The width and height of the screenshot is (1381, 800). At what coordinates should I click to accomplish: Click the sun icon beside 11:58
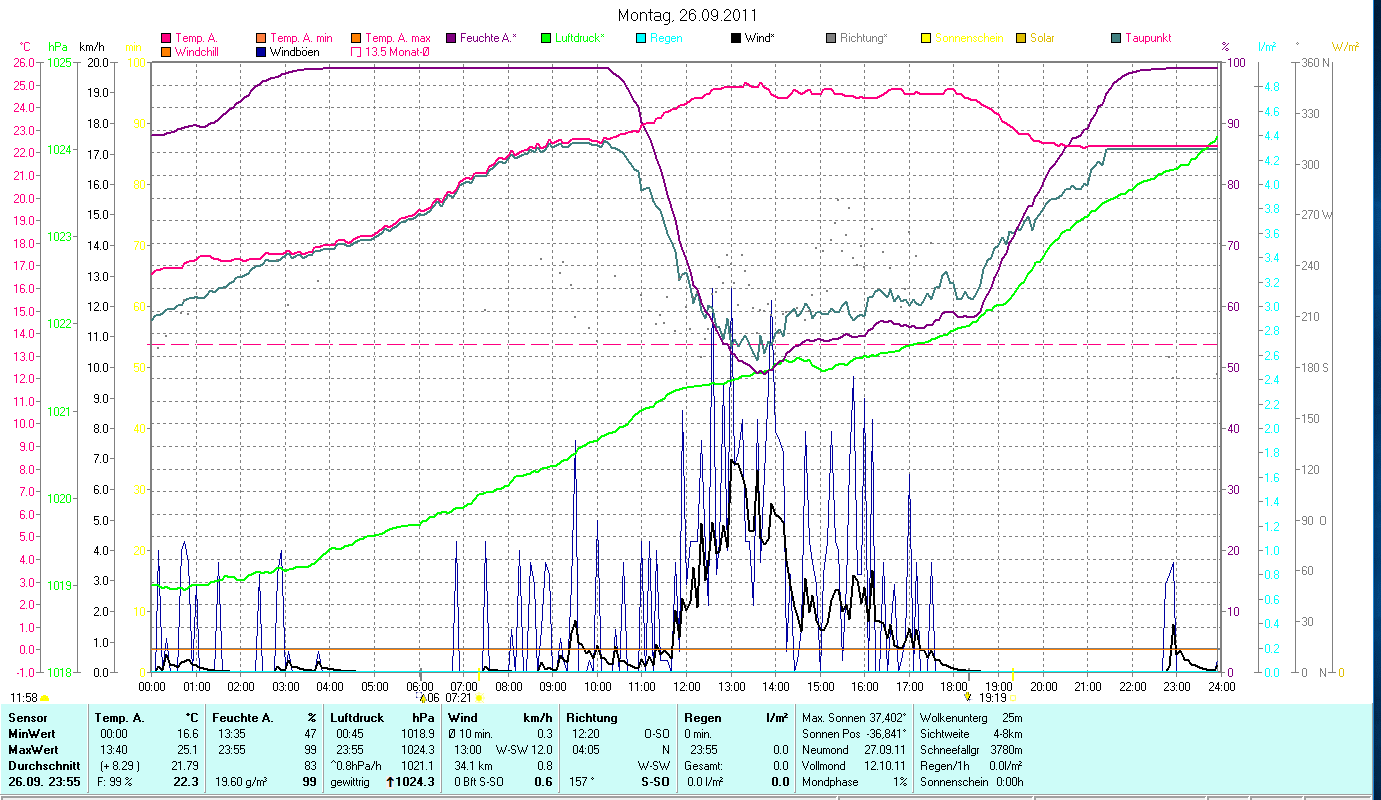[x=45, y=697]
